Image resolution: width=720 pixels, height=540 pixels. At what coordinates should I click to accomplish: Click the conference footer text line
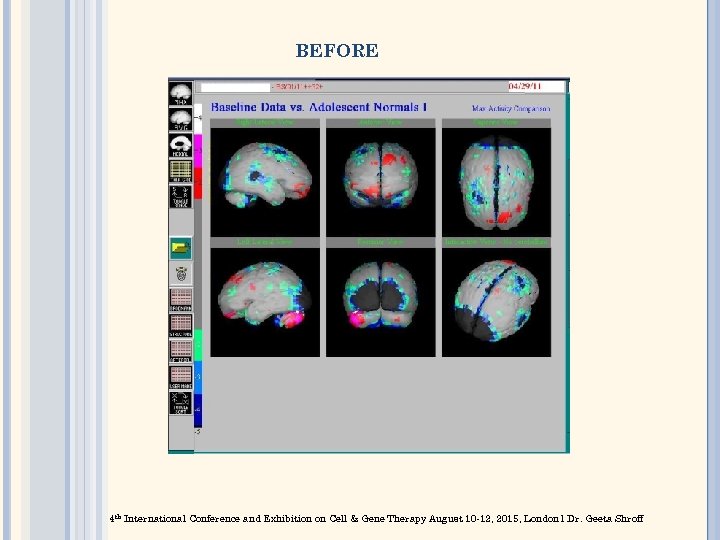[377, 518]
